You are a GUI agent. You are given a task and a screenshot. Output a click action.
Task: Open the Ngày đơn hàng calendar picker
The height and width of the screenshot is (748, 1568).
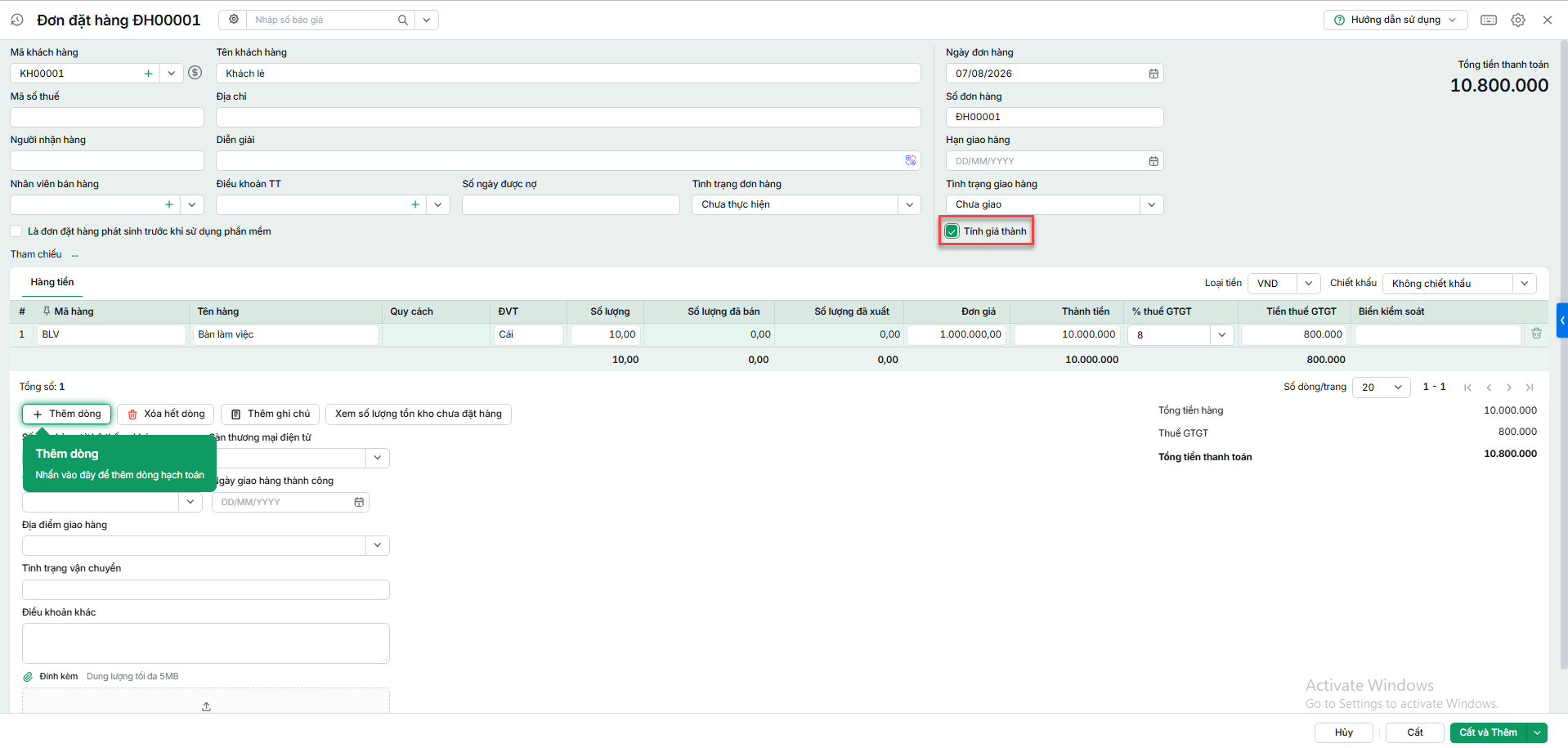(1154, 74)
